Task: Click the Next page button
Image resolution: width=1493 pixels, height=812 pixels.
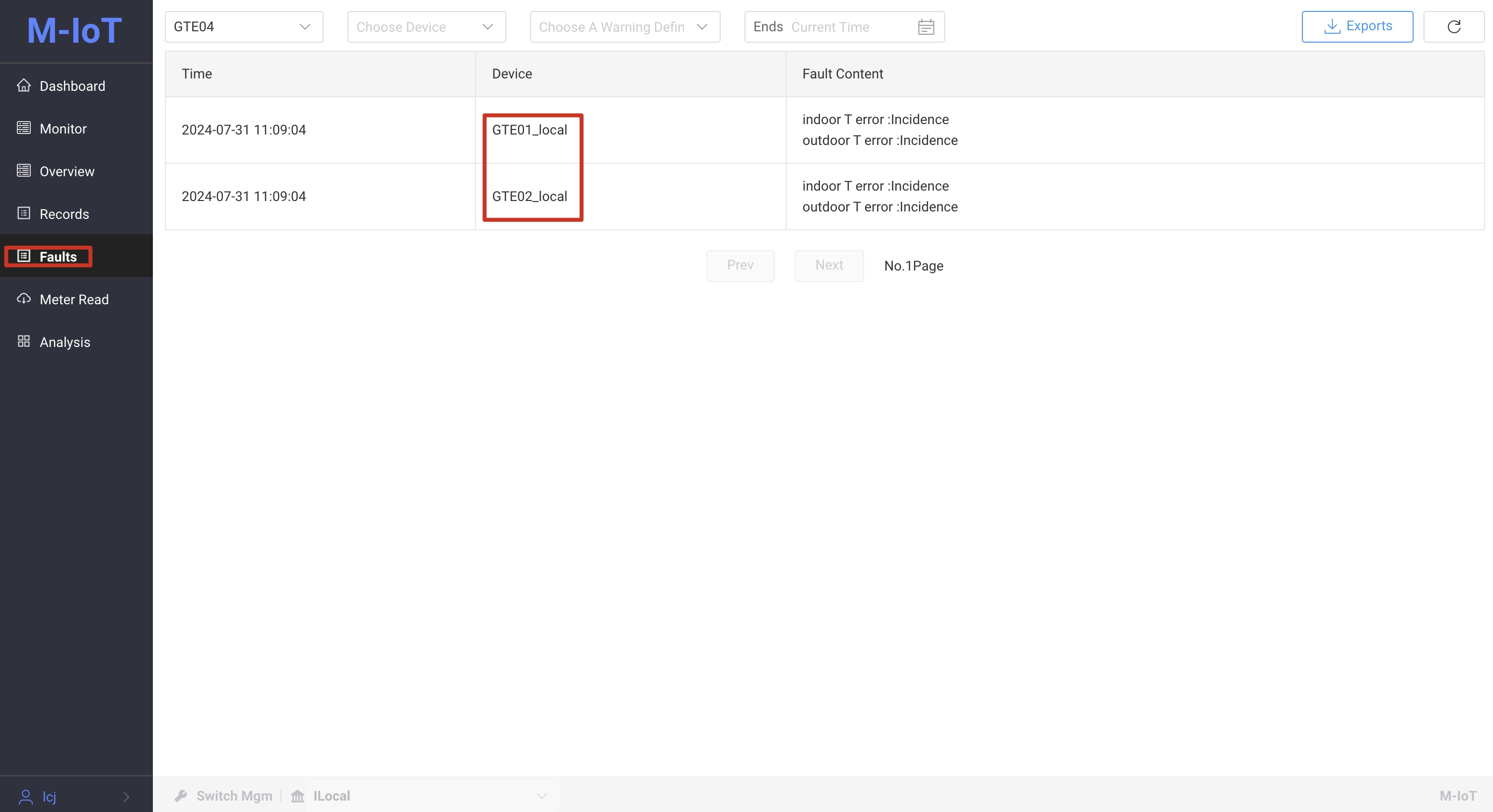Action: pos(829,266)
